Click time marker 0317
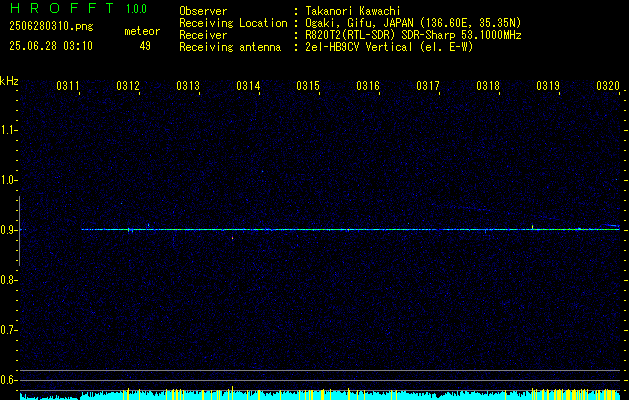The height and width of the screenshot is (400, 629). pos(428,85)
